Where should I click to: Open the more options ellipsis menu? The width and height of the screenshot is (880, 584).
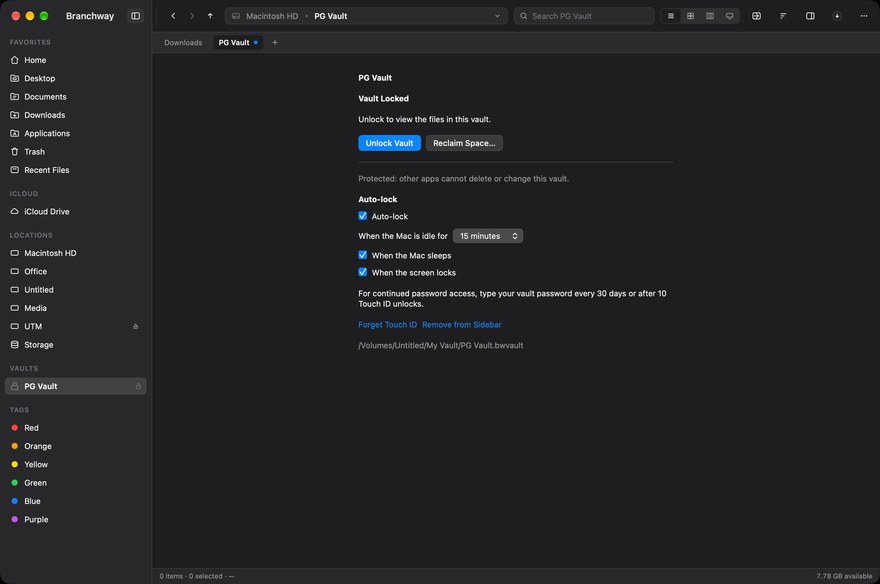(864, 16)
